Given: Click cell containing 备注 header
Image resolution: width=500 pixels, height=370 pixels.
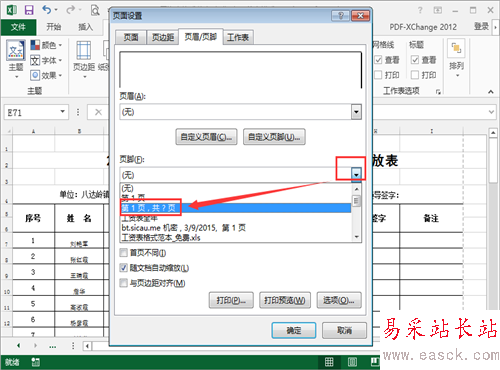Looking at the screenshot, I should [431, 219].
